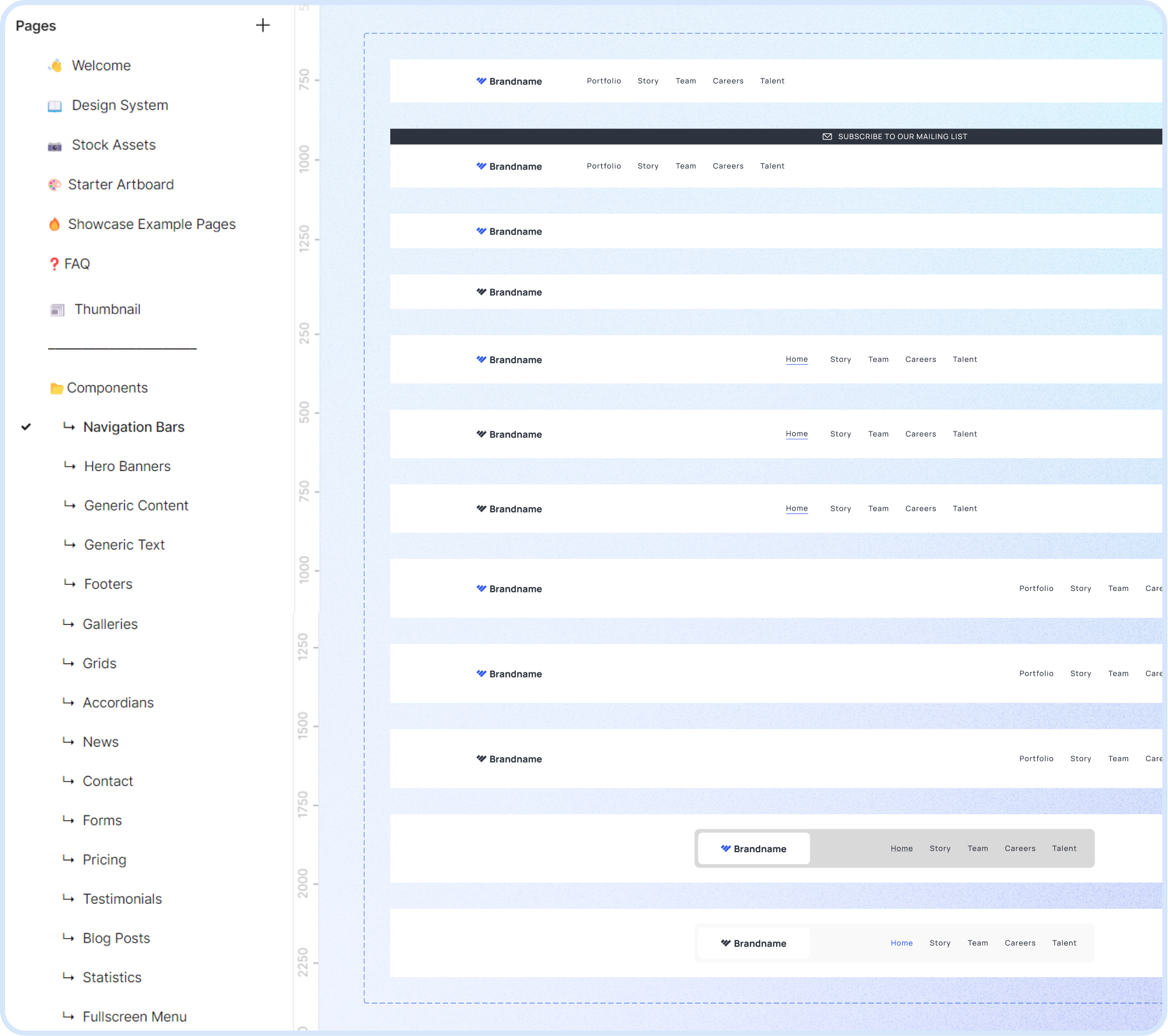Select the Footers page
1168x1036 pixels.
point(108,584)
